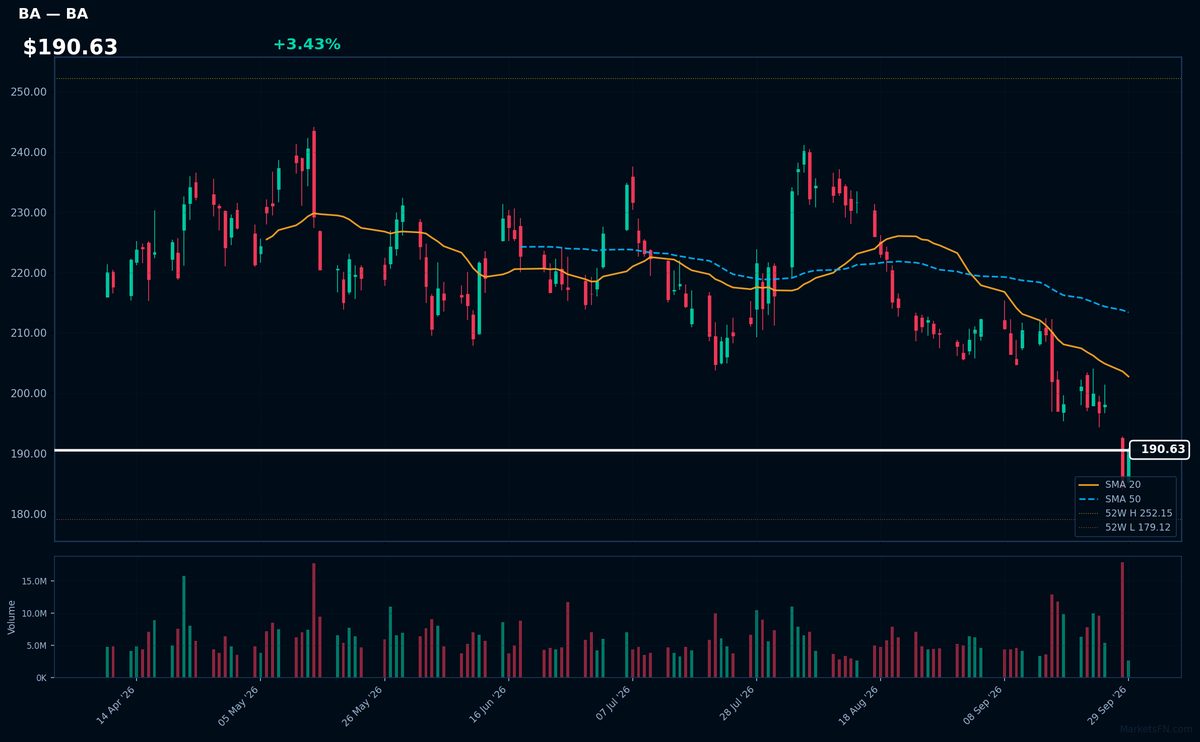Click the 29 Sep '26 date label
This screenshot has height=742, width=1200.
point(1106,706)
